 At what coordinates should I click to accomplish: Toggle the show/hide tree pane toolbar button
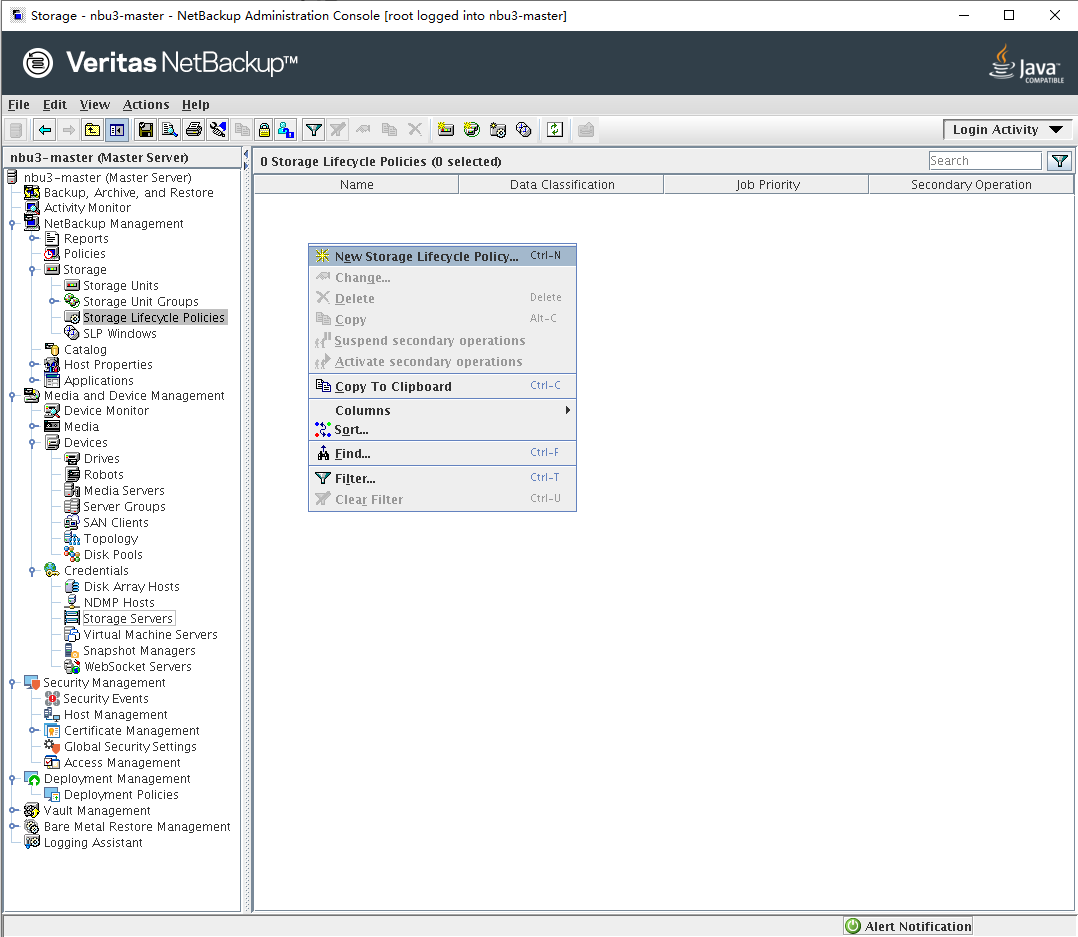[x=117, y=130]
